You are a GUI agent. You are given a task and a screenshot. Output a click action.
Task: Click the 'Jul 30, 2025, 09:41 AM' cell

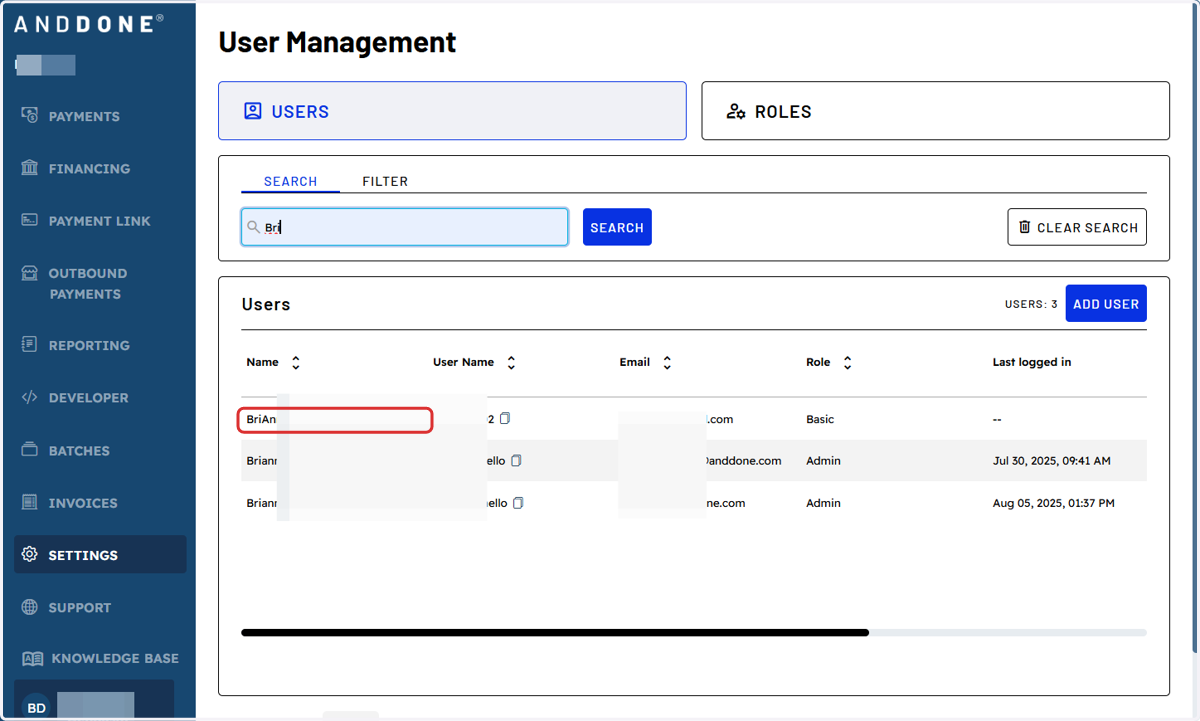[x=1051, y=461]
